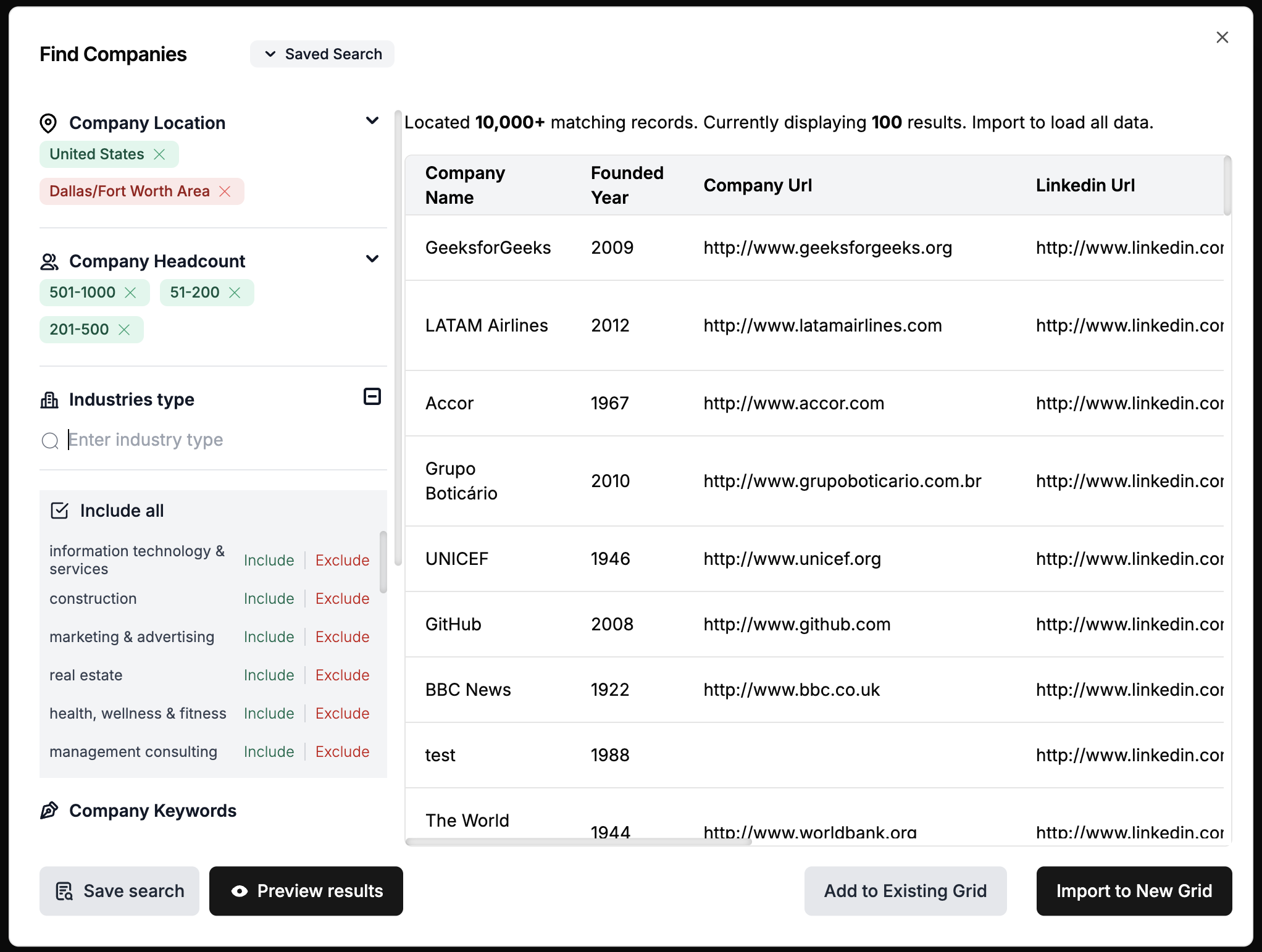Click the results table horizontal scrollbar
Viewport: 1262px width, 952px height.
tap(579, 841)
